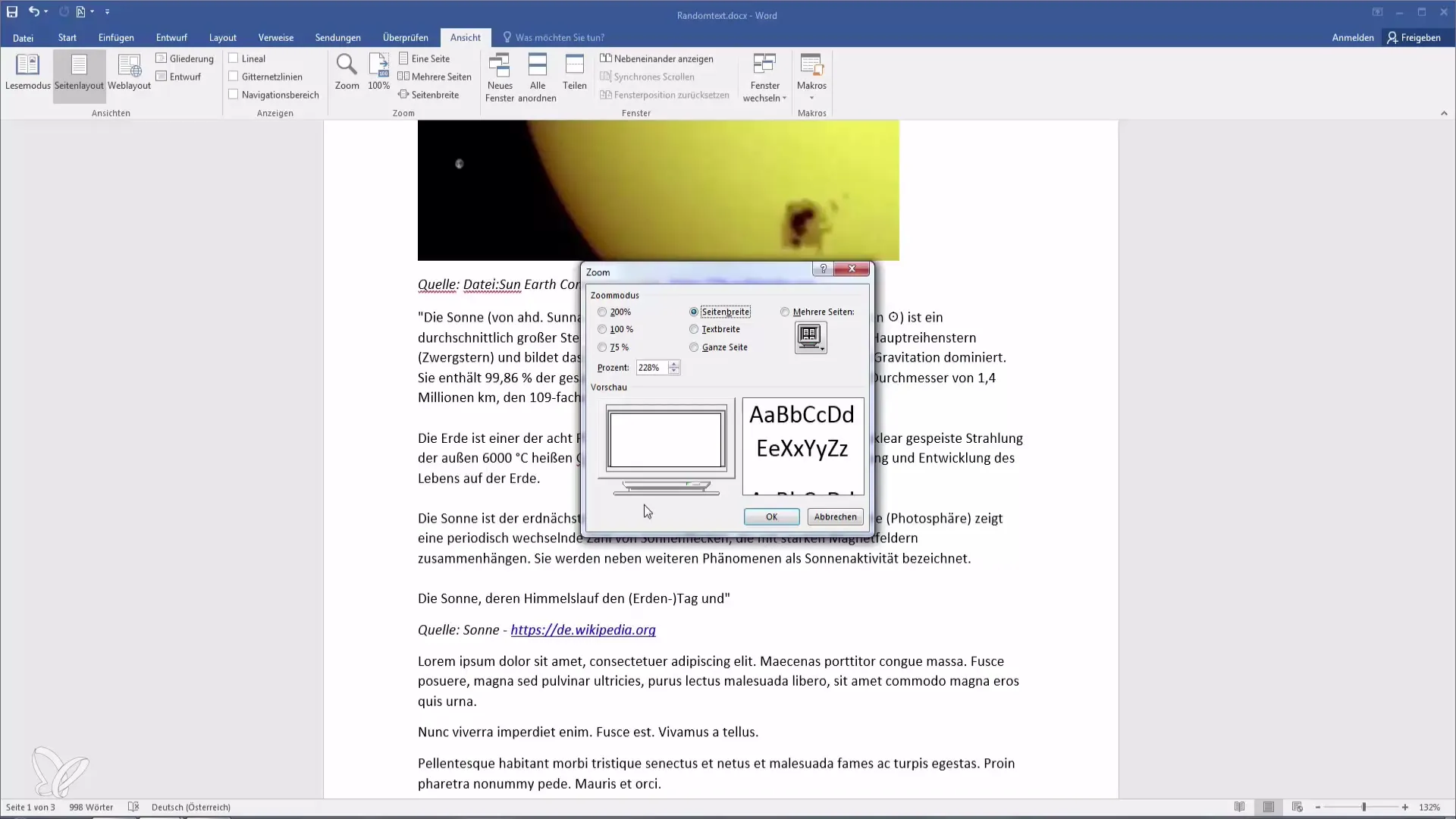Click the Deutsch (Österreich) language indicator
The height and width of the screenshot is (819, 1456).
point(191,807)
